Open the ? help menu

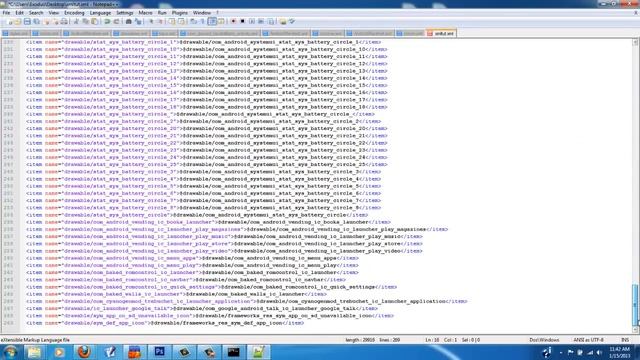(217, 13)
